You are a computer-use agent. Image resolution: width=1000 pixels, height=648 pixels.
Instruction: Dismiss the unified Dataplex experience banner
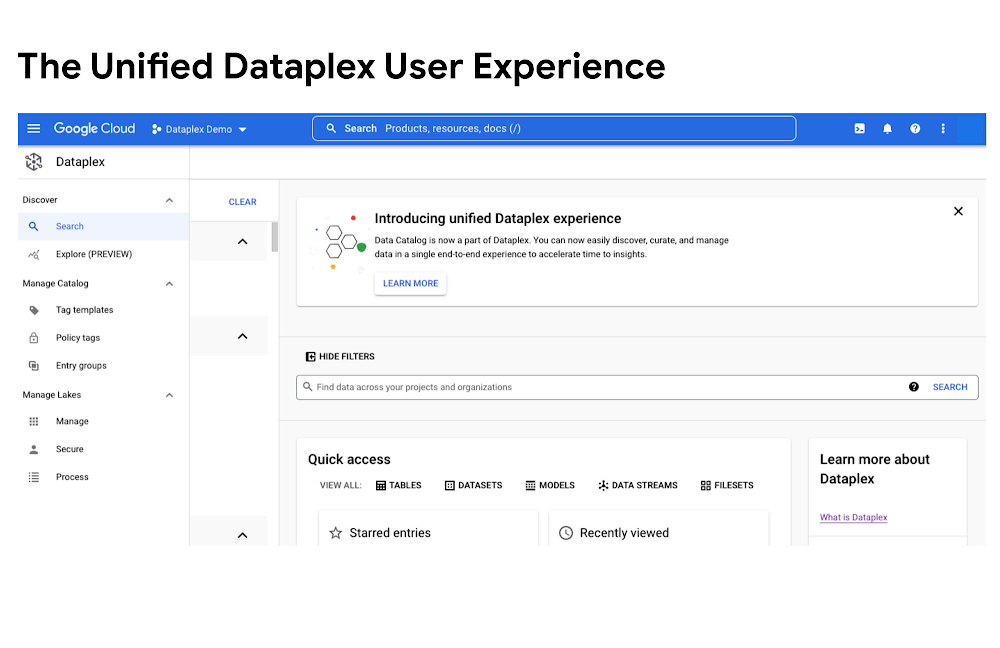pyautogui.click(x=958, y=211)
